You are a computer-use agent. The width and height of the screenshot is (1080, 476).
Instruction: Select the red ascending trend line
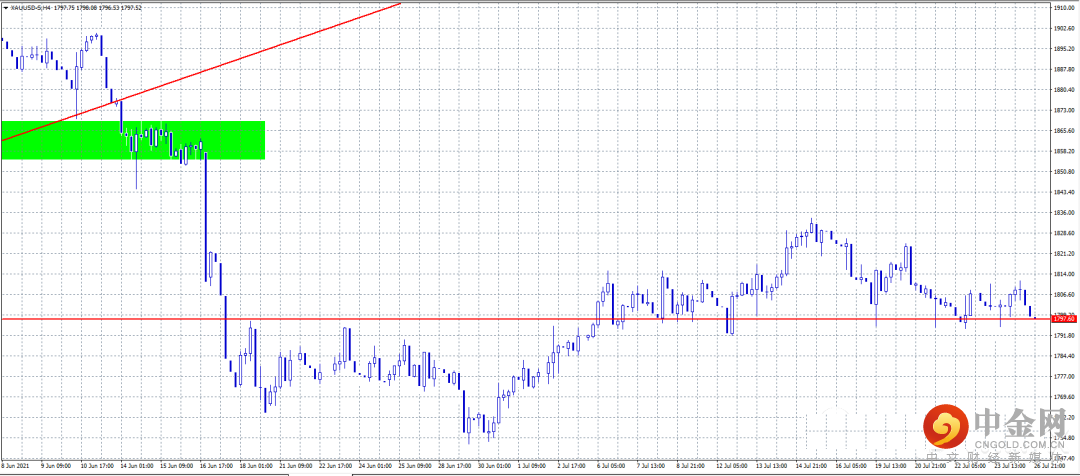coord(200,72)
